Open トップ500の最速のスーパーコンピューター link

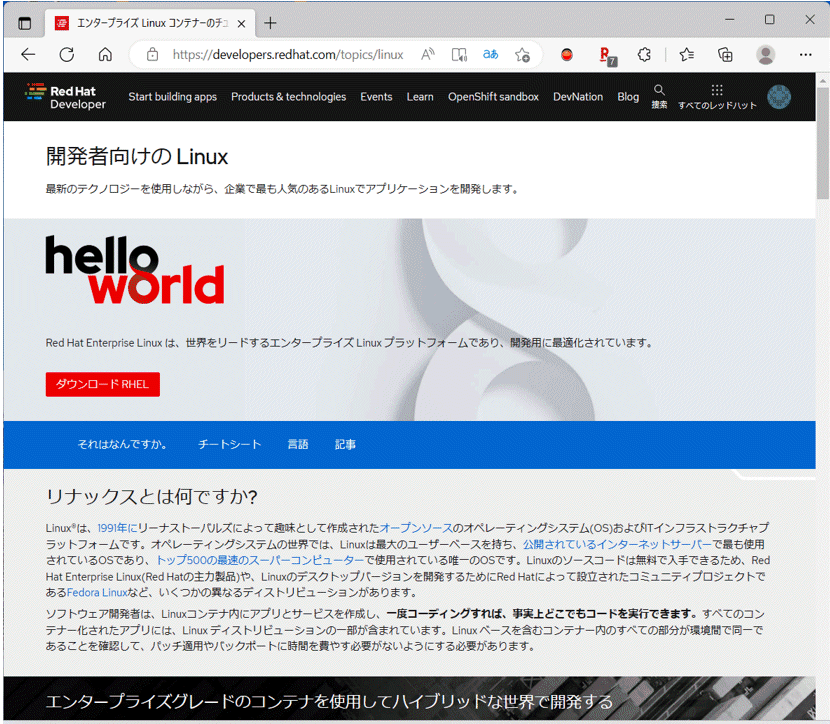tap(260, 560)
